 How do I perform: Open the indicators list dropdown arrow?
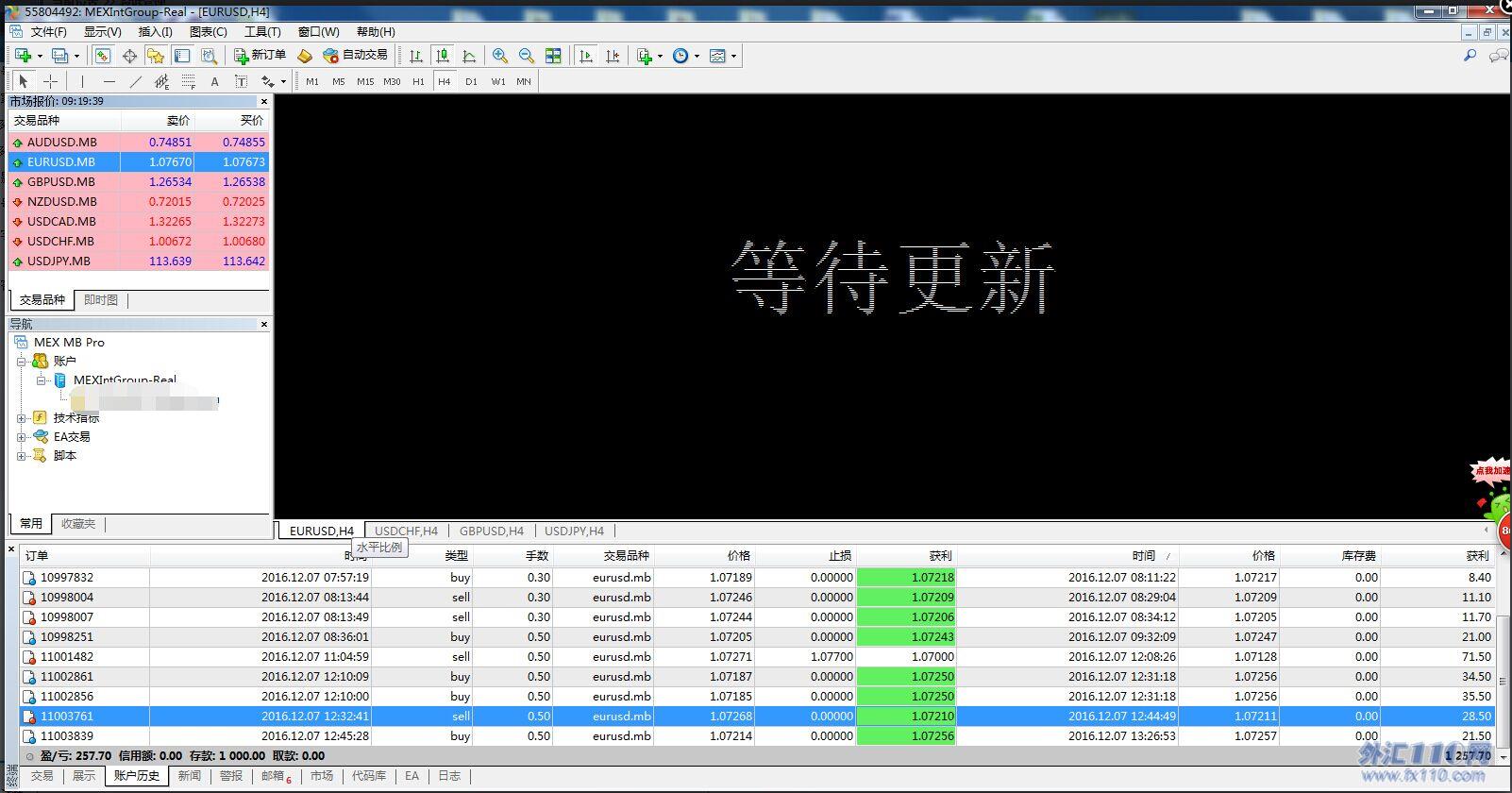coord(660,56)
